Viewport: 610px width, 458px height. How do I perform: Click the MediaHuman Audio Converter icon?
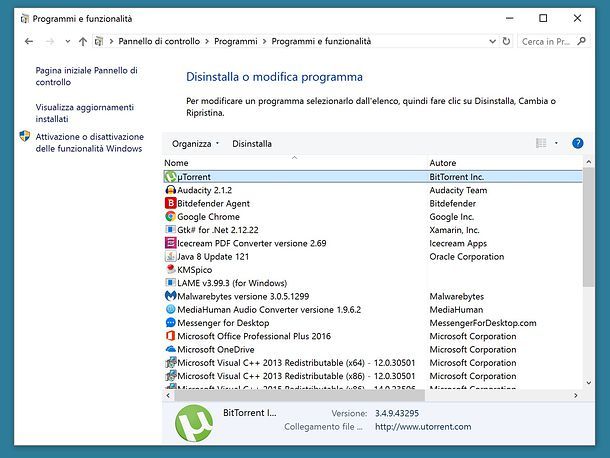(170, 309)
